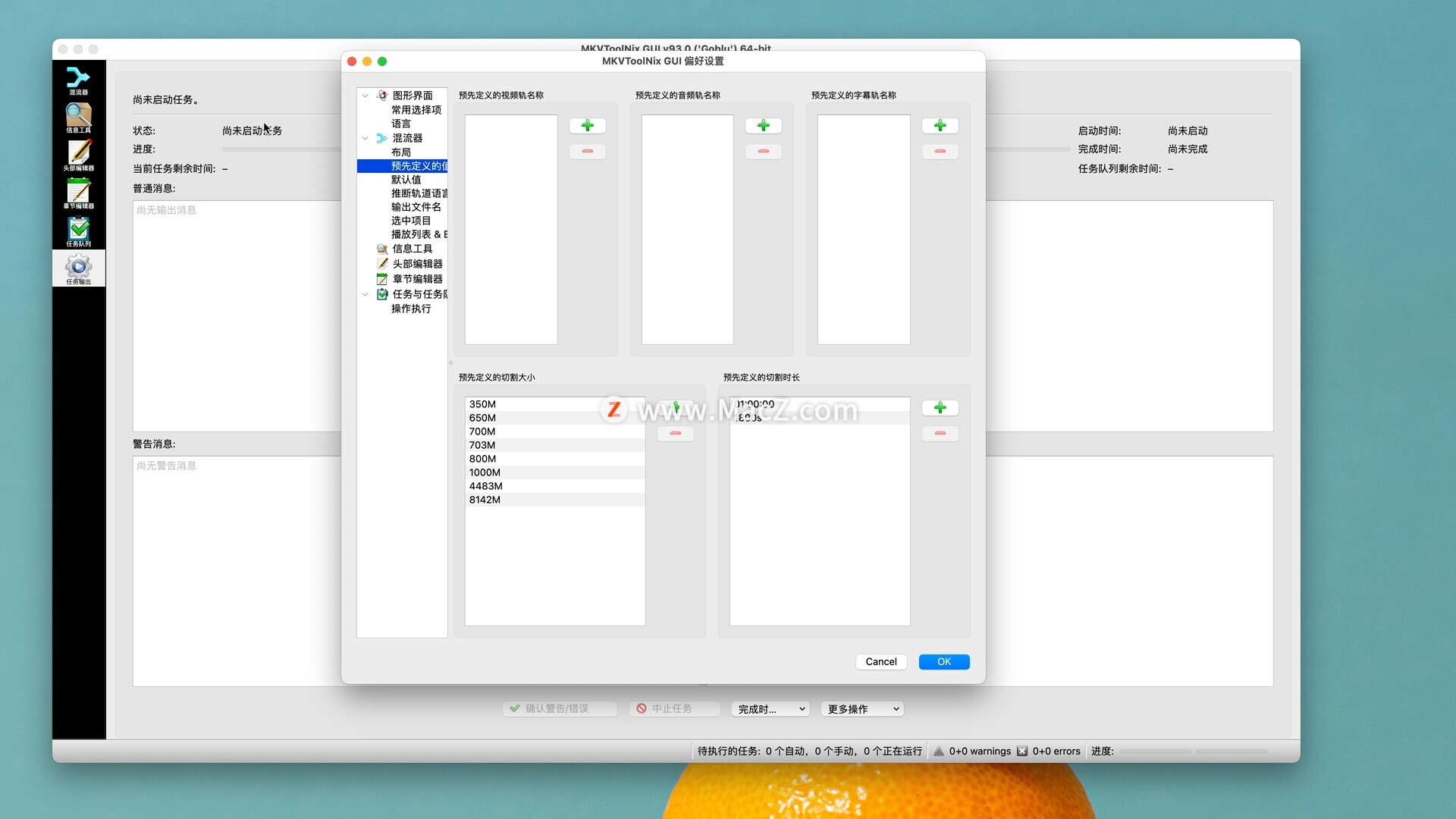This screenshot has height=819, width=1456.
Task: Select 800M split size entry
Action: pyautogui.click(x=554, y=459)
